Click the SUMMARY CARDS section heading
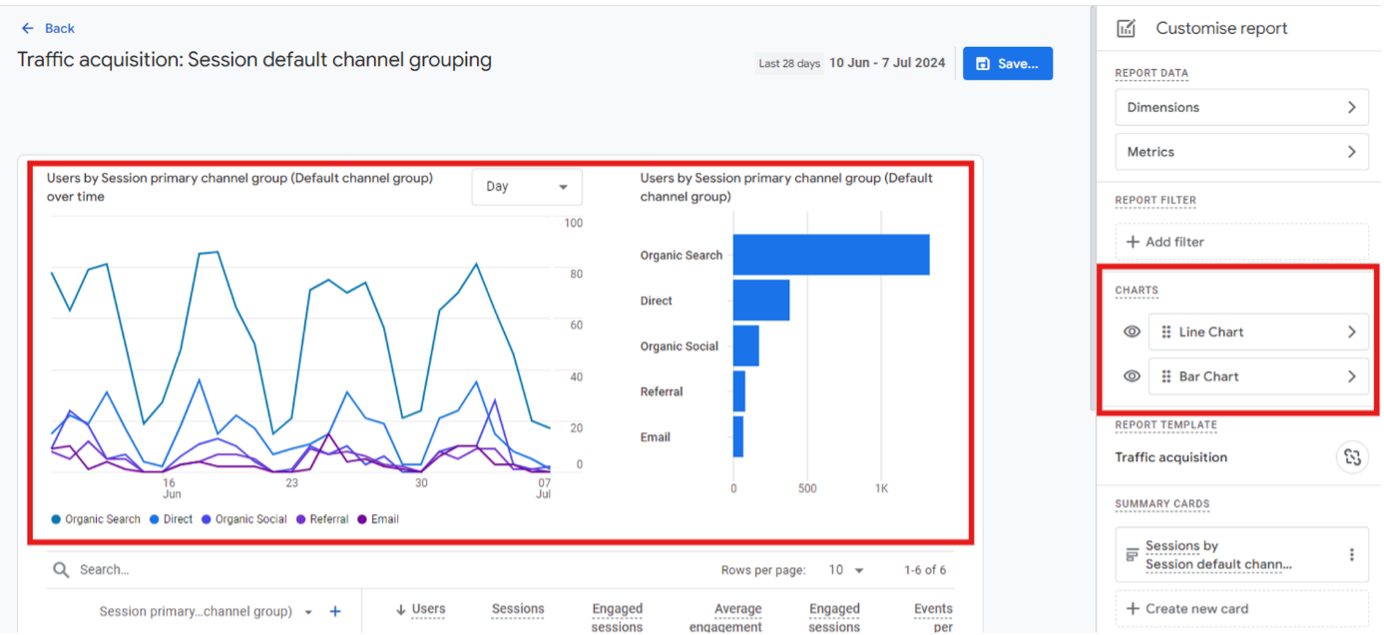 tap(1162, 503)
